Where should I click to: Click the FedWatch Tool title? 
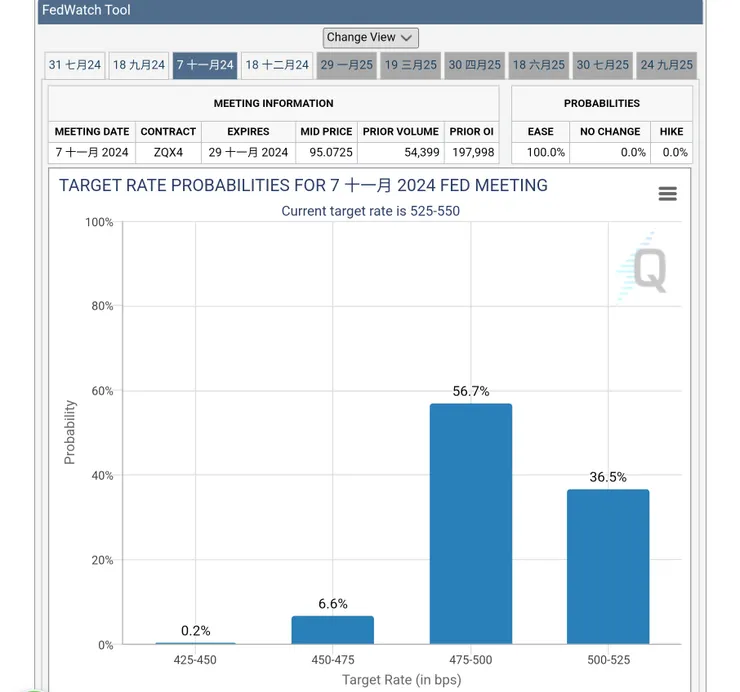(x=86, y=10)
